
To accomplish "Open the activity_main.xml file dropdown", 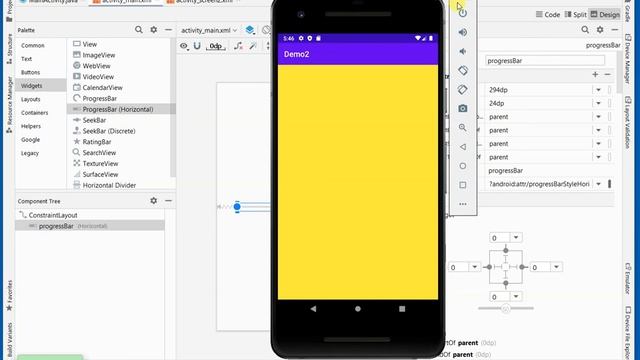I will click(x=209, y=30).
